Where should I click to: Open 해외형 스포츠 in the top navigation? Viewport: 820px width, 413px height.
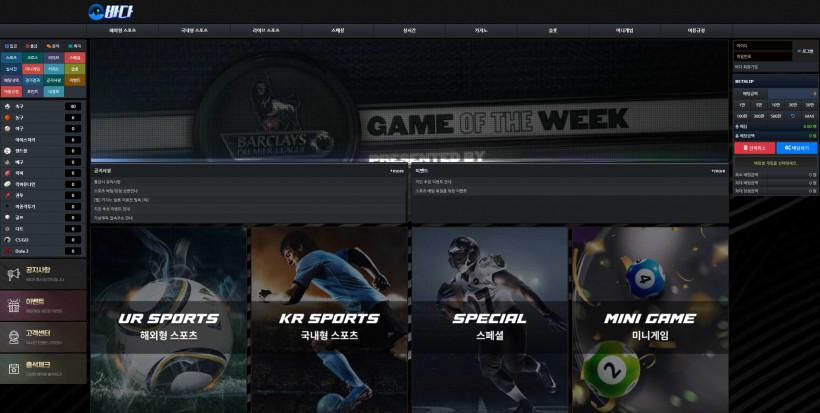pos(122,31)
